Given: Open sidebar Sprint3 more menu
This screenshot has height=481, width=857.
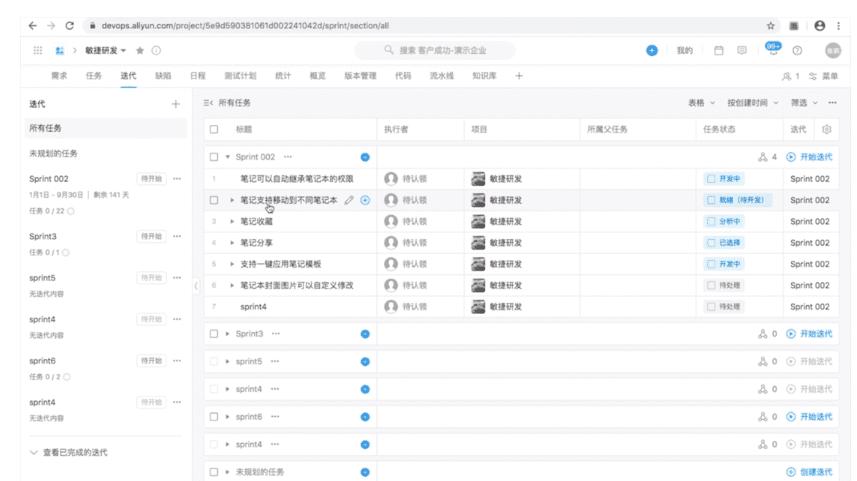Looking at the screenshot, I should click(177, 236).
